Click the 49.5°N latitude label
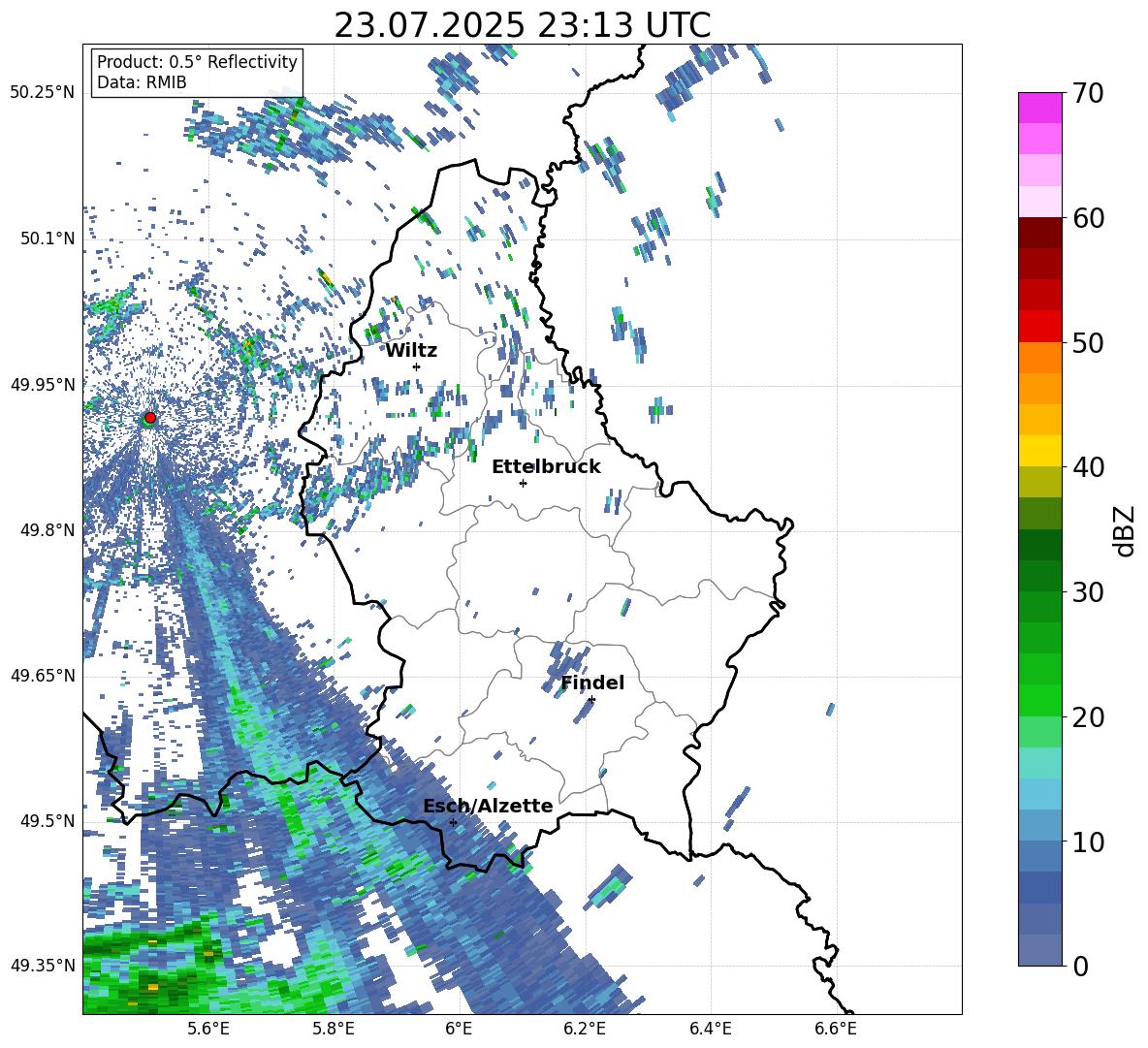Image resolution: width=1148 pixels, height=1048 pixels. 48,821
